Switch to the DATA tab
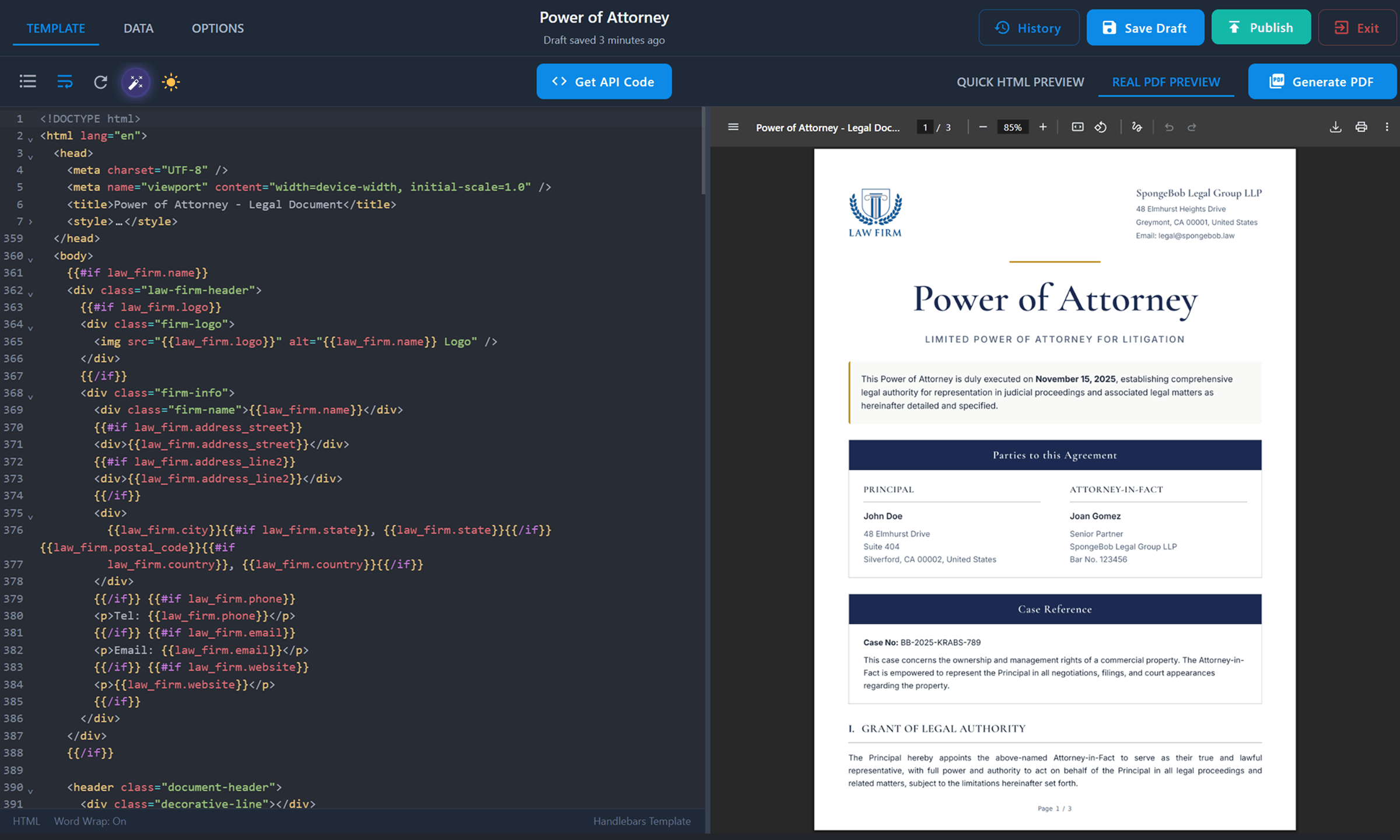The height and width of the screenshot is (840, 1400). [138, 27]
